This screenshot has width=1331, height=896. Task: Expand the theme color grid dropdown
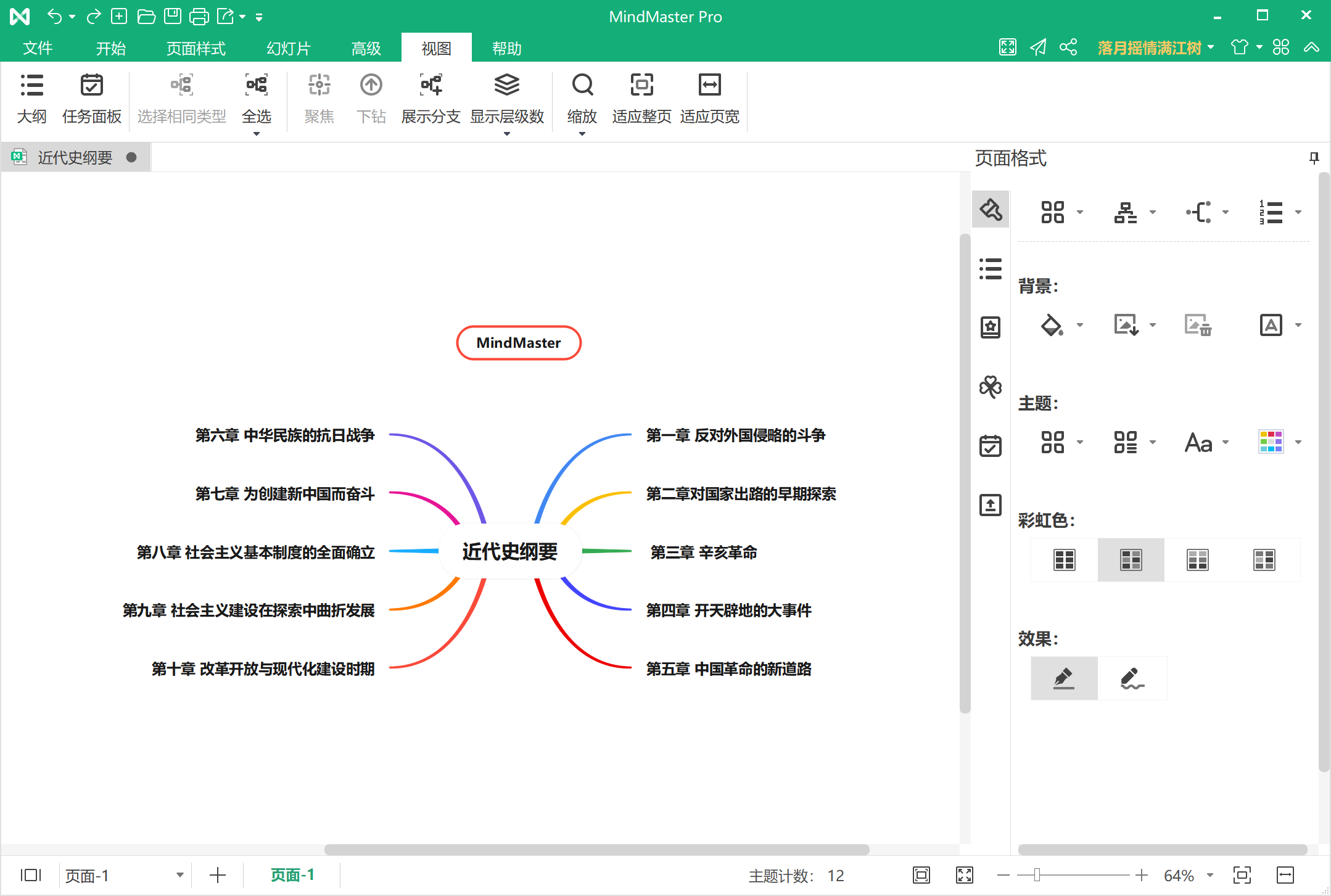click(x=1298, y=442)
